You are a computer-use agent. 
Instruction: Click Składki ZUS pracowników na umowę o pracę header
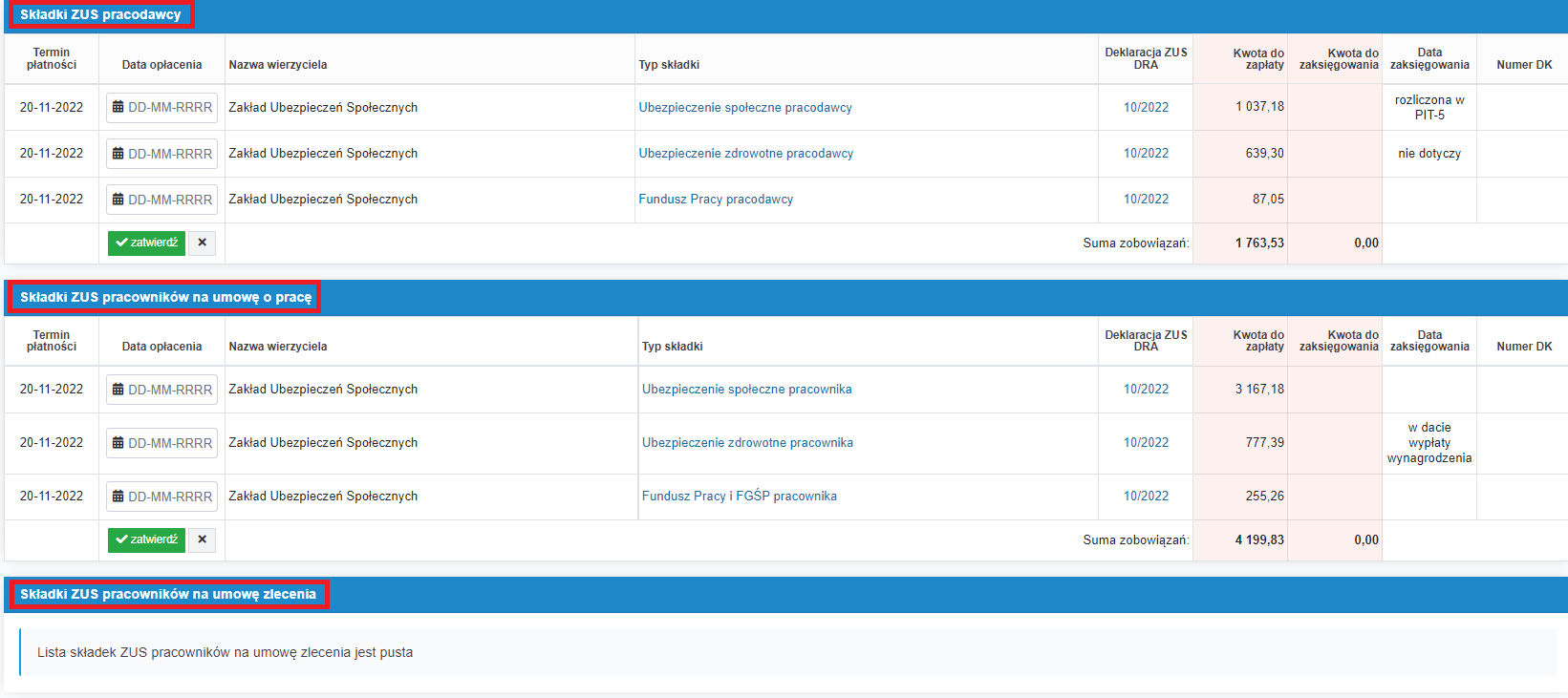(165, 297)
